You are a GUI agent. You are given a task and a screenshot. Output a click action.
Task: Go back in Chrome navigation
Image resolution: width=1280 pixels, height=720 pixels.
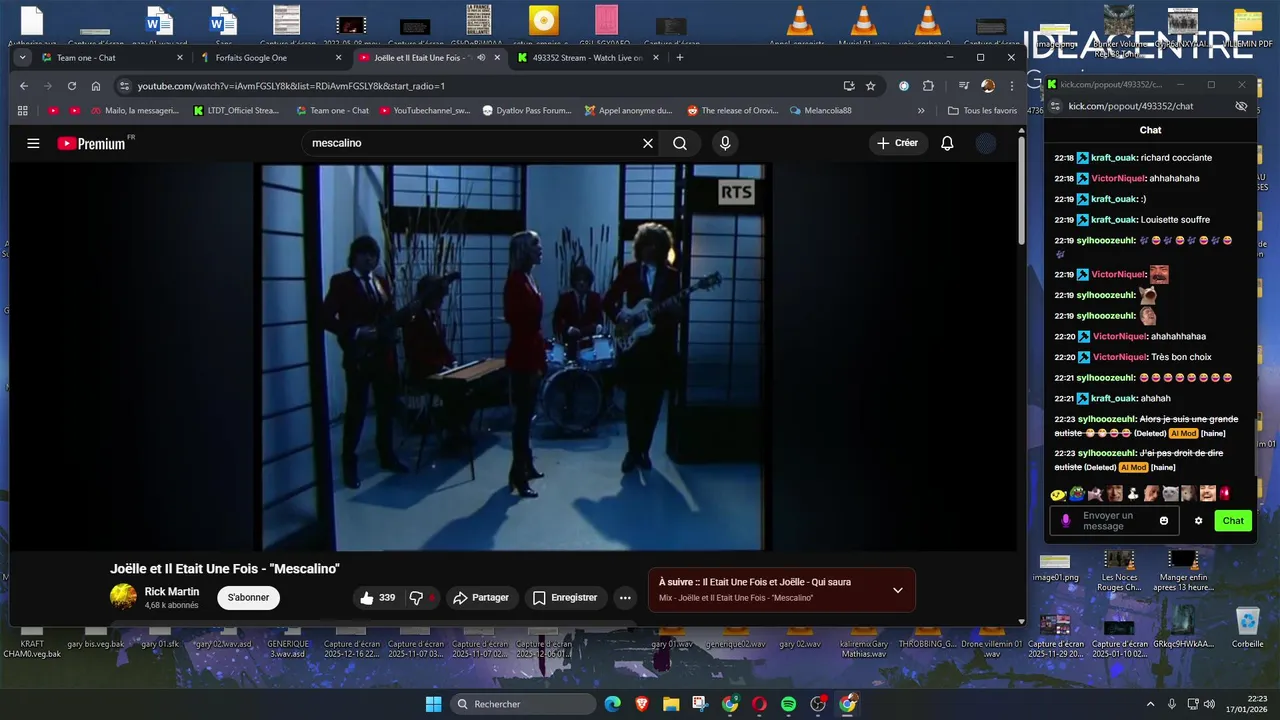(24, 86)
